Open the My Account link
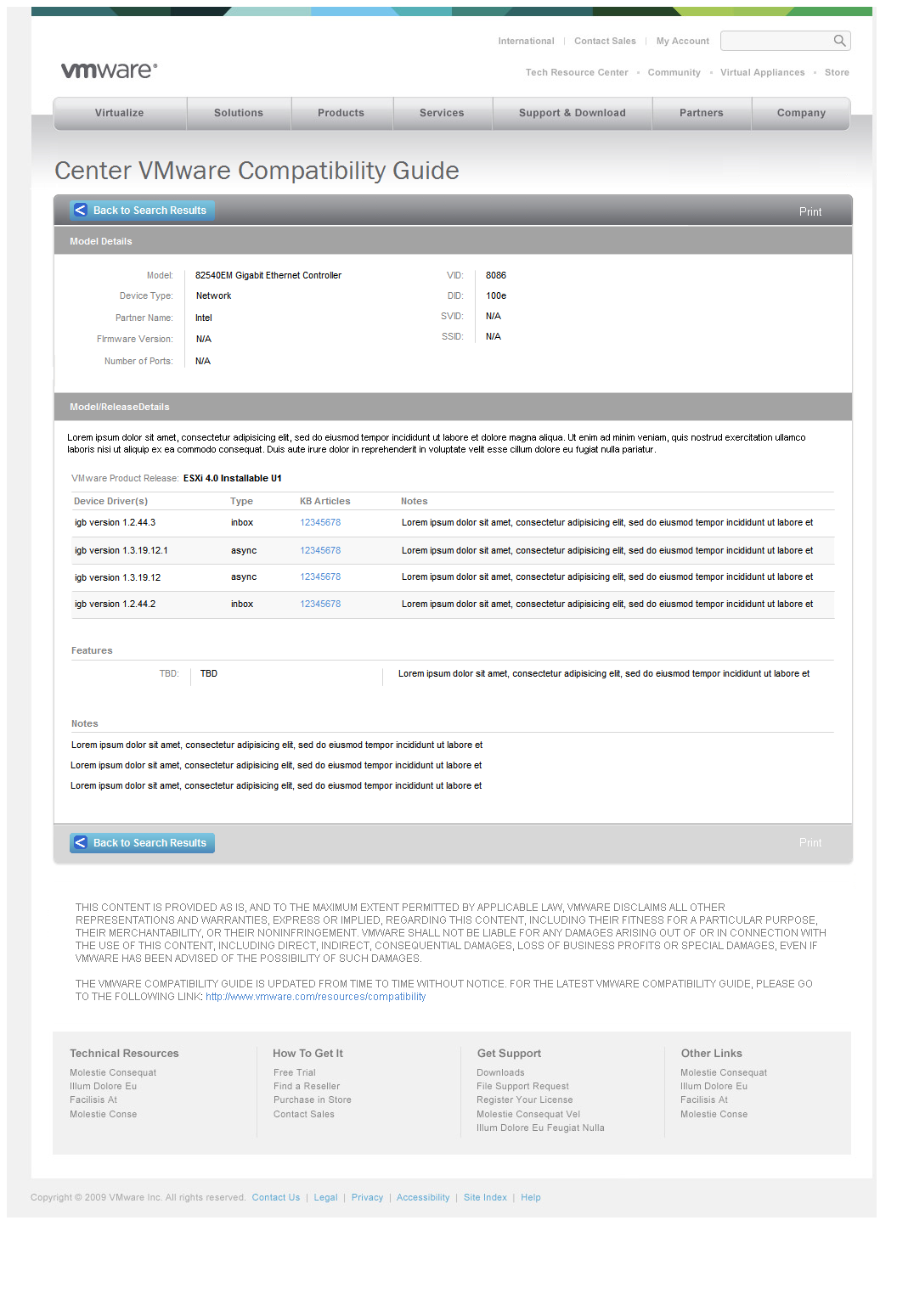This screenshot has height=1316, width=897. [x=682, y=41]
